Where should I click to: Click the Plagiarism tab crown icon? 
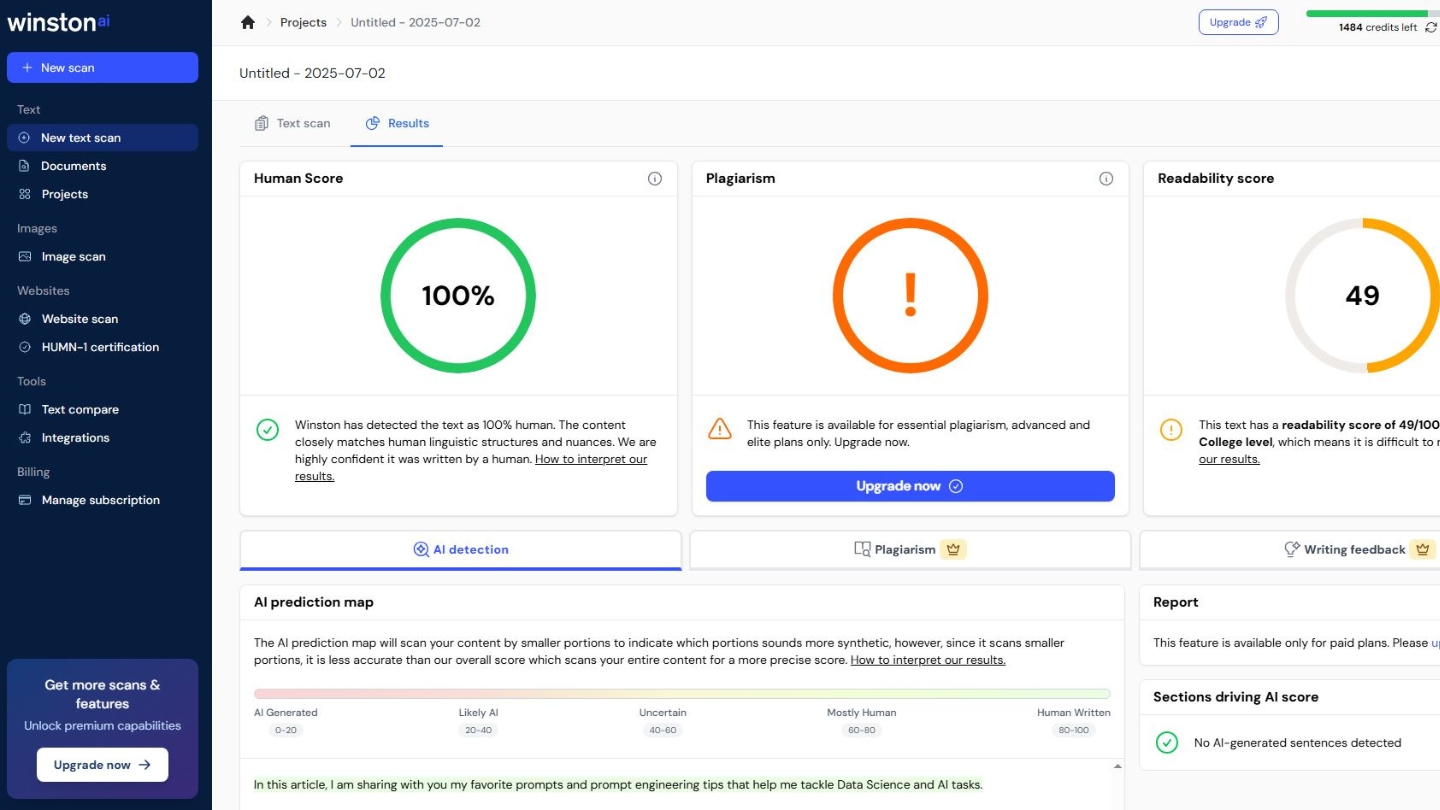[x=953, y=549]
